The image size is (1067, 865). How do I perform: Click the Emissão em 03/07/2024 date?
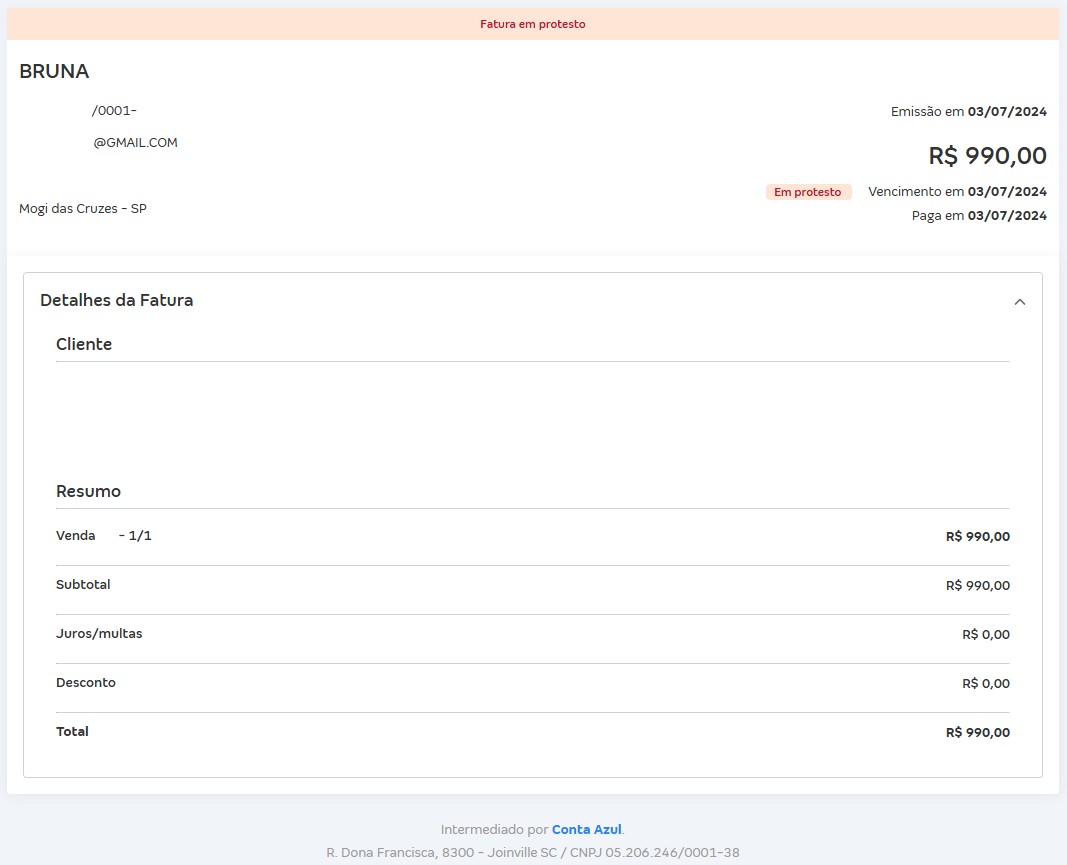pos(968,112)
